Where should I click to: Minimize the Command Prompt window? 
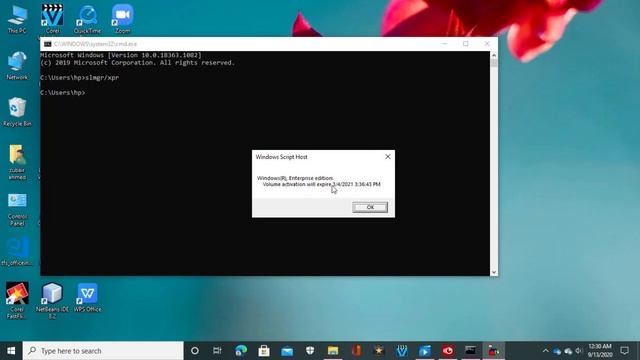pyautogui.click(x=444, y=44)
